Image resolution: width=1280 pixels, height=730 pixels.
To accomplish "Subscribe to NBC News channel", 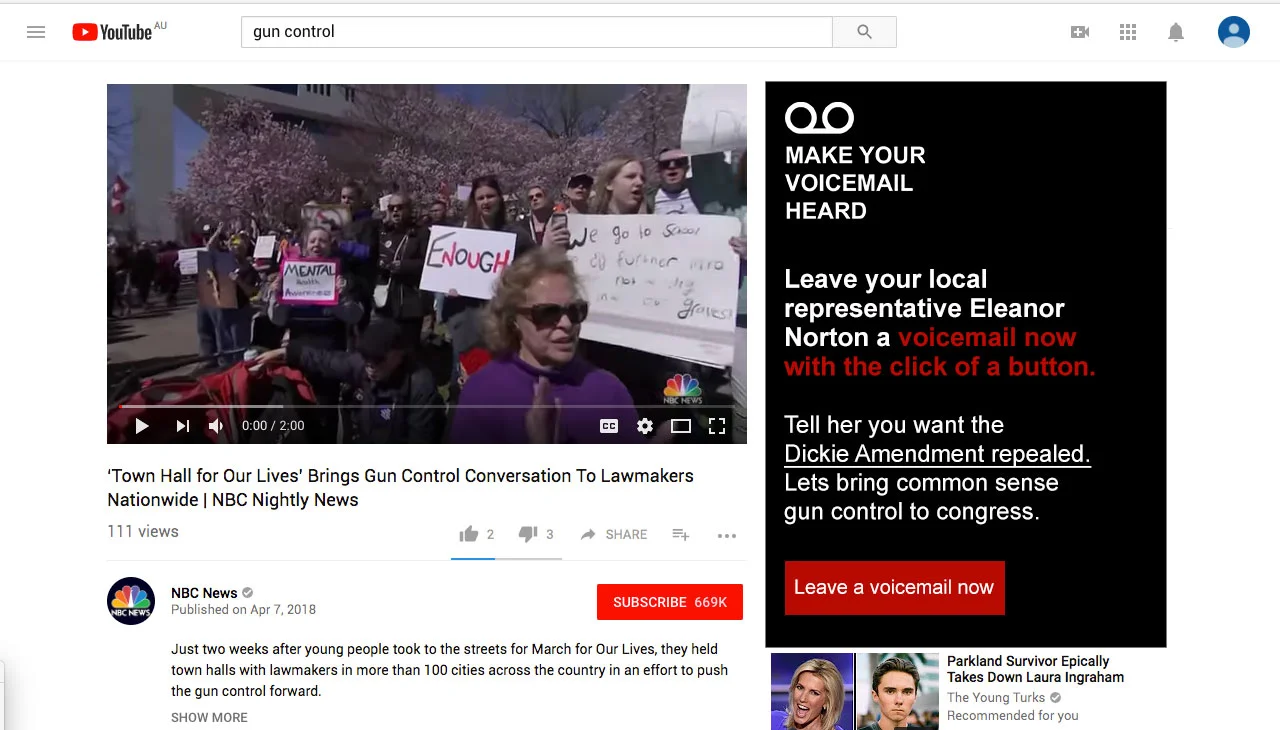I will coord(670,602).
